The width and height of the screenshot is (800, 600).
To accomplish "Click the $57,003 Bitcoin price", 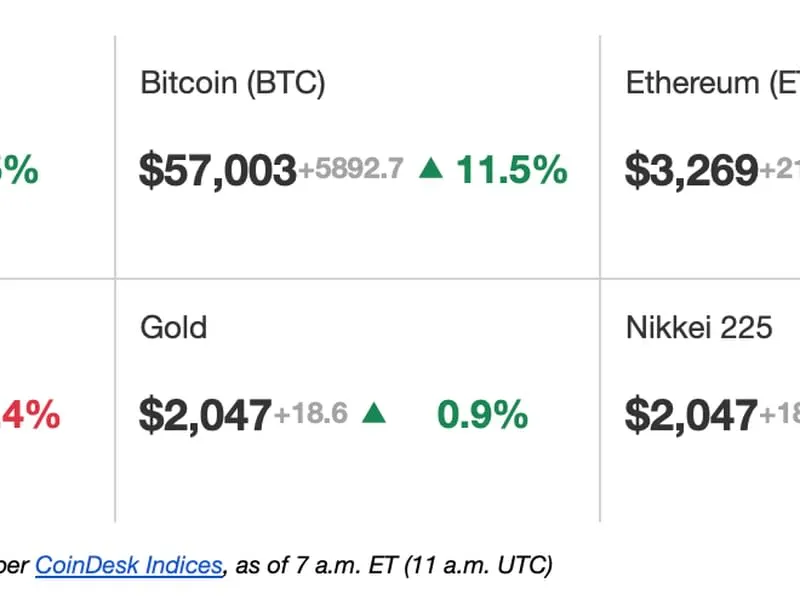I will click(217, 171).
